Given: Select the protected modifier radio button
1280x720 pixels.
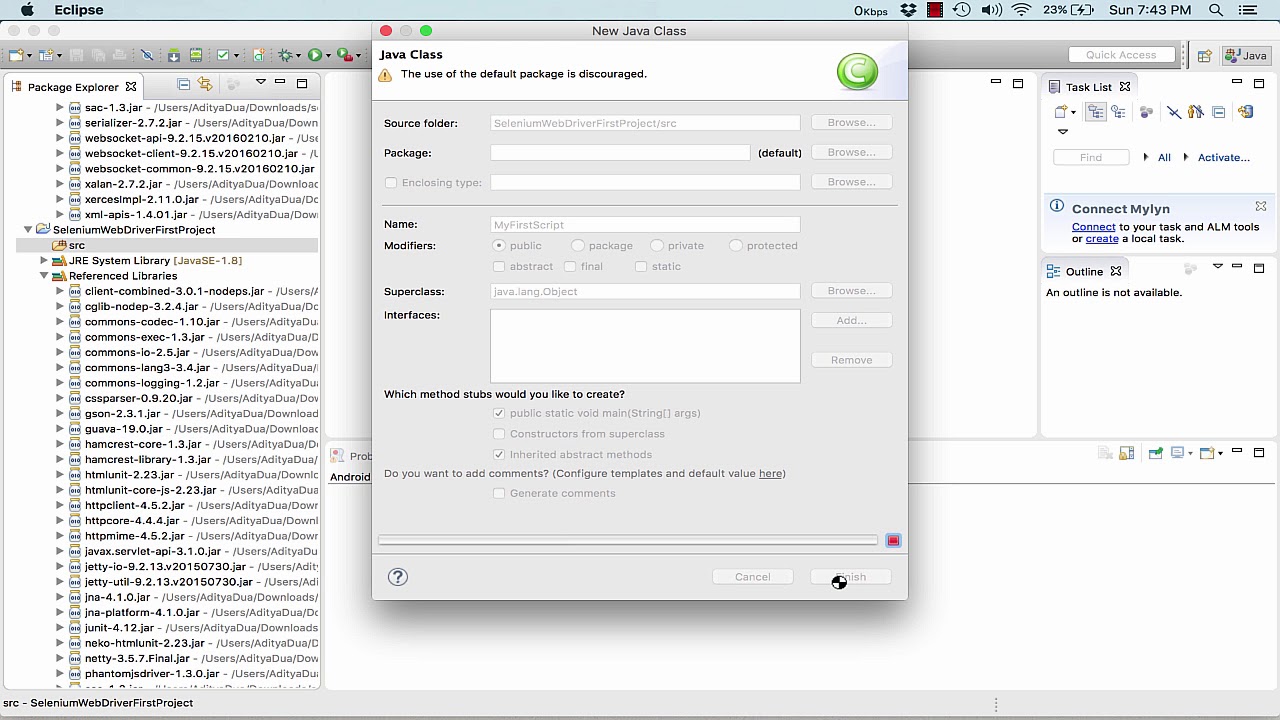Looking at the screenshot, I should (x=736, y=246).
